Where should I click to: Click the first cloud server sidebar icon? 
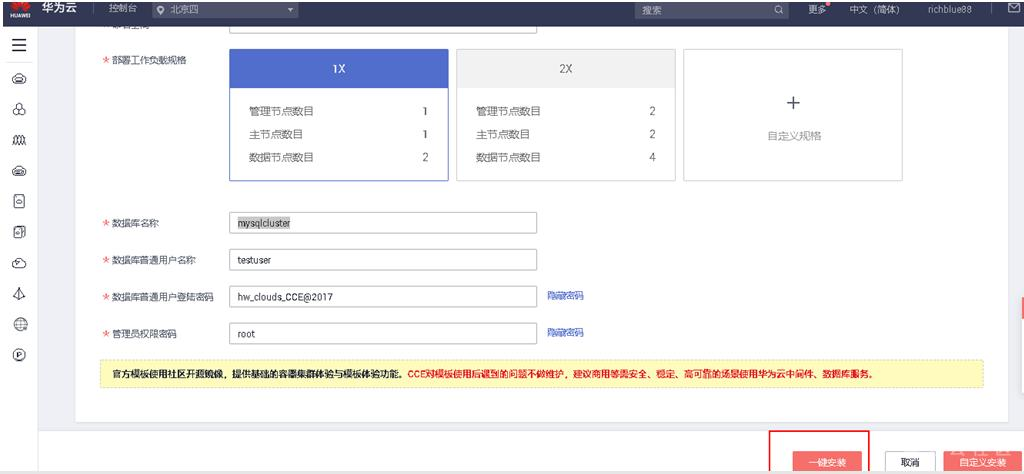pyautogui.click(x=19, y=79)
